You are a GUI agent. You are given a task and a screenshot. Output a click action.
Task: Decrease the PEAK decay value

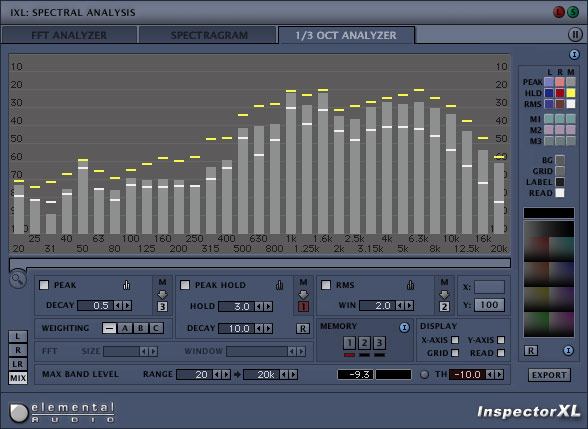pos(118,306)
